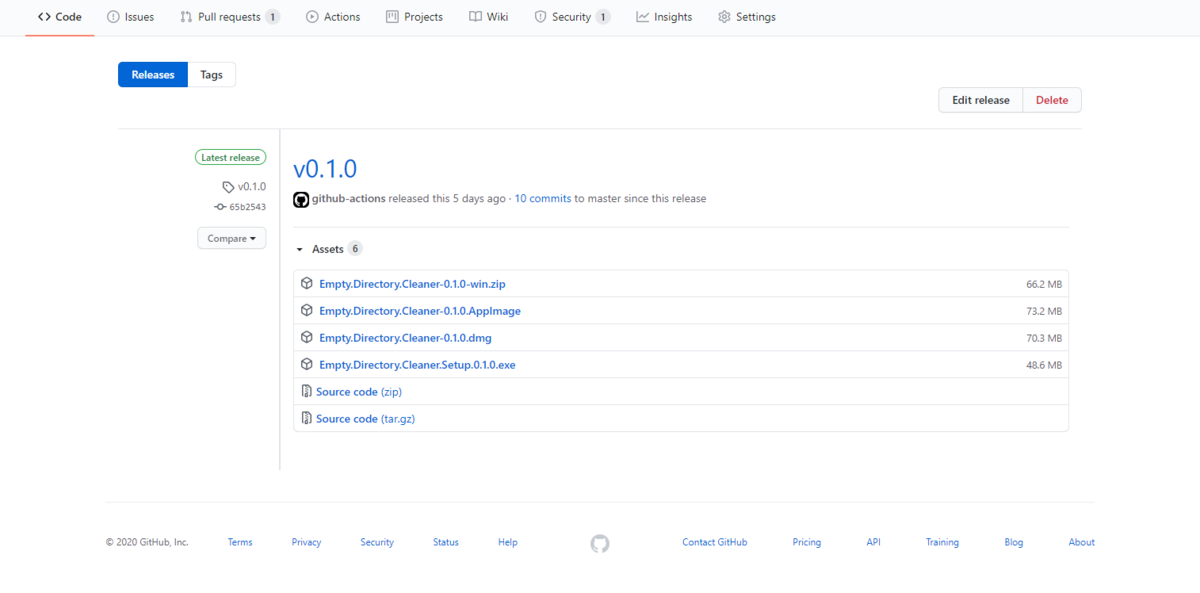The width and height of the screenshot is (1200, 593).
Task: Open the Pricing footer link
Action: (x=807, y=543)
